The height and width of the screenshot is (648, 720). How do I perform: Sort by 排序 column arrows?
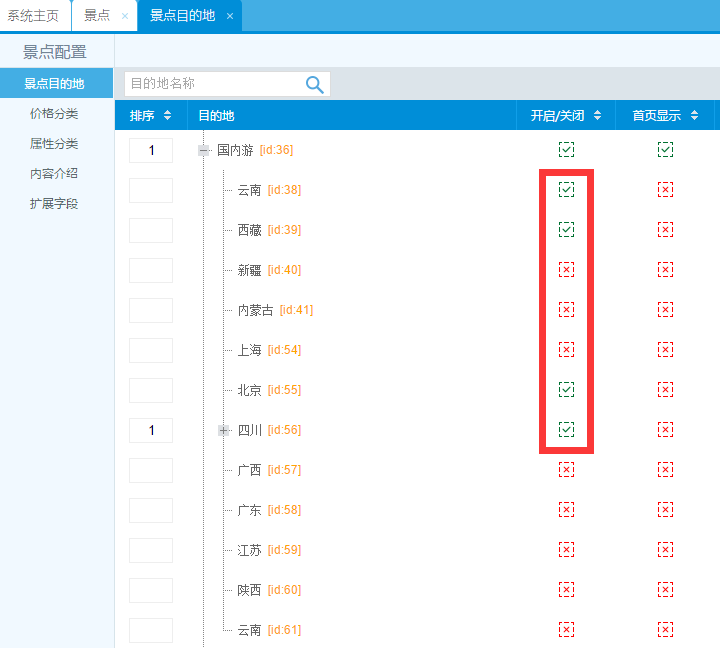[167, 116]
